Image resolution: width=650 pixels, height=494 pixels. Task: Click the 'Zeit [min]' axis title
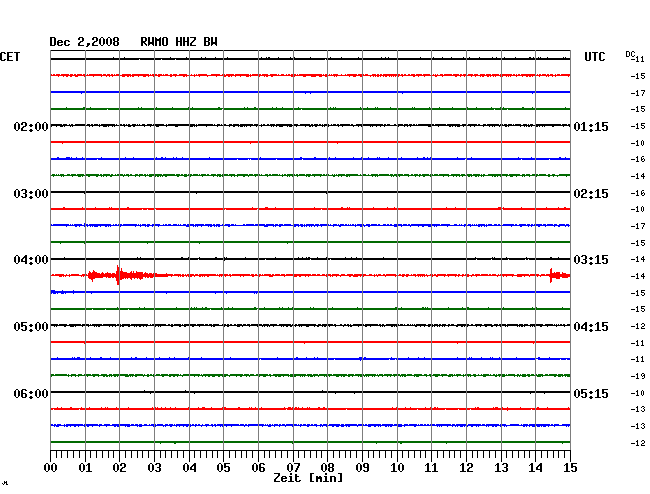[x=308, y=478]
